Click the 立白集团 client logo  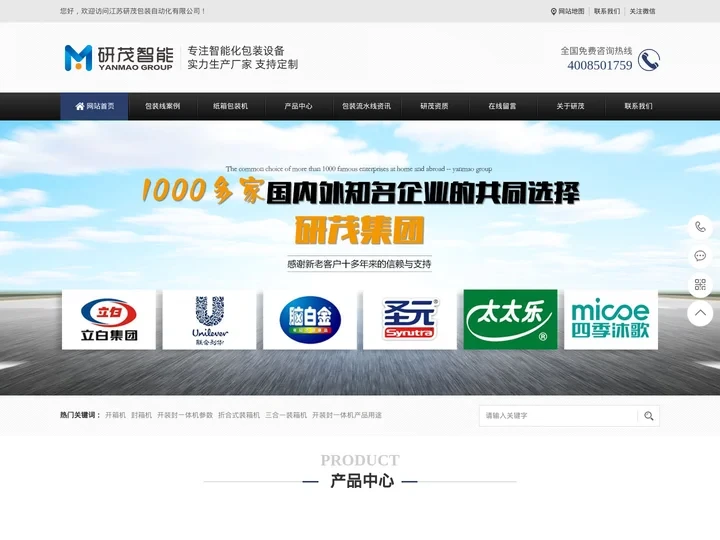109,320
